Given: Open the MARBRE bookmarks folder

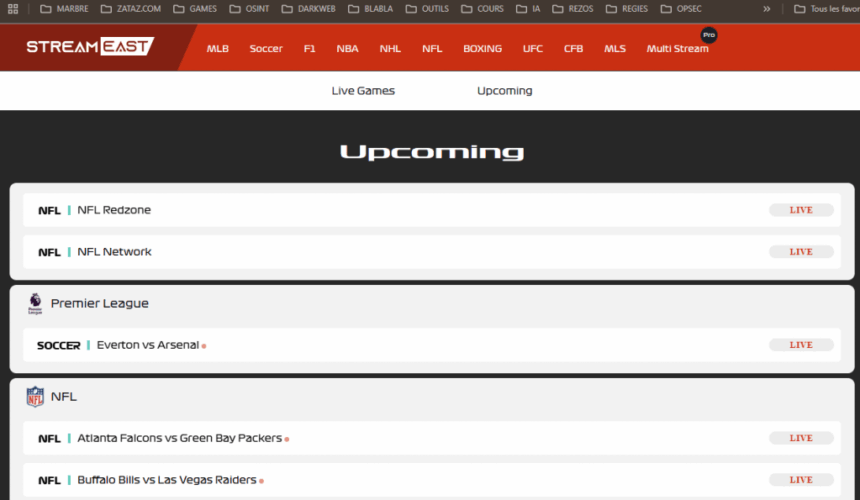Looking at the screenshot, I should point(64,9).
